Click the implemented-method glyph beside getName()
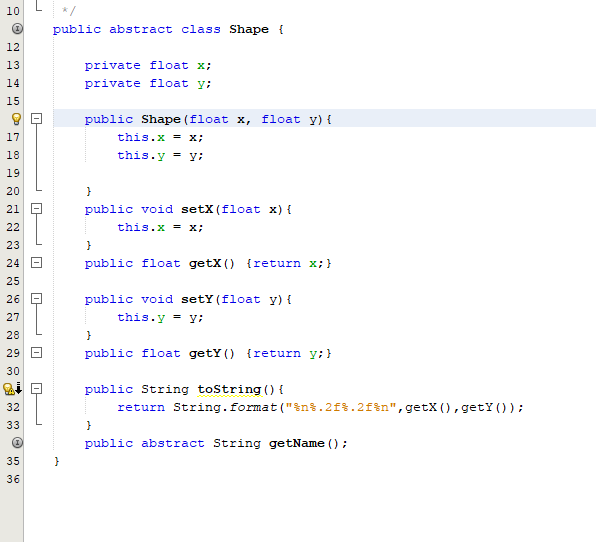Image resolution: width=596 pixels, height=542 pixels. 17,443
